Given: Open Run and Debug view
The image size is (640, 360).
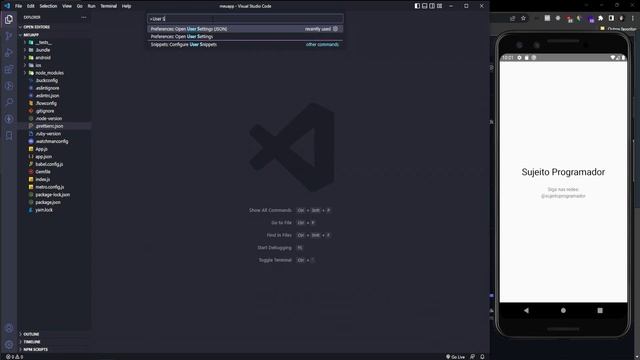Looking at the screenshot, I should pyautogui.click(x=9, y=53).
